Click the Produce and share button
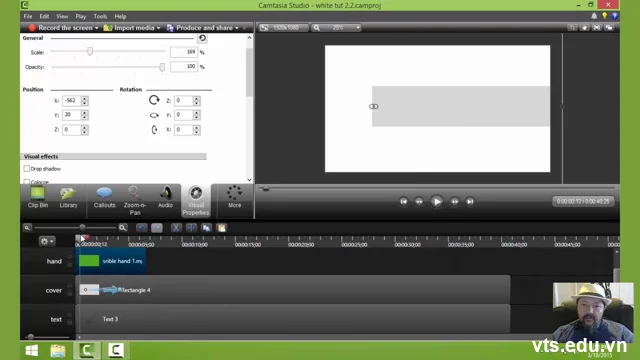 [x=200, y=28]
